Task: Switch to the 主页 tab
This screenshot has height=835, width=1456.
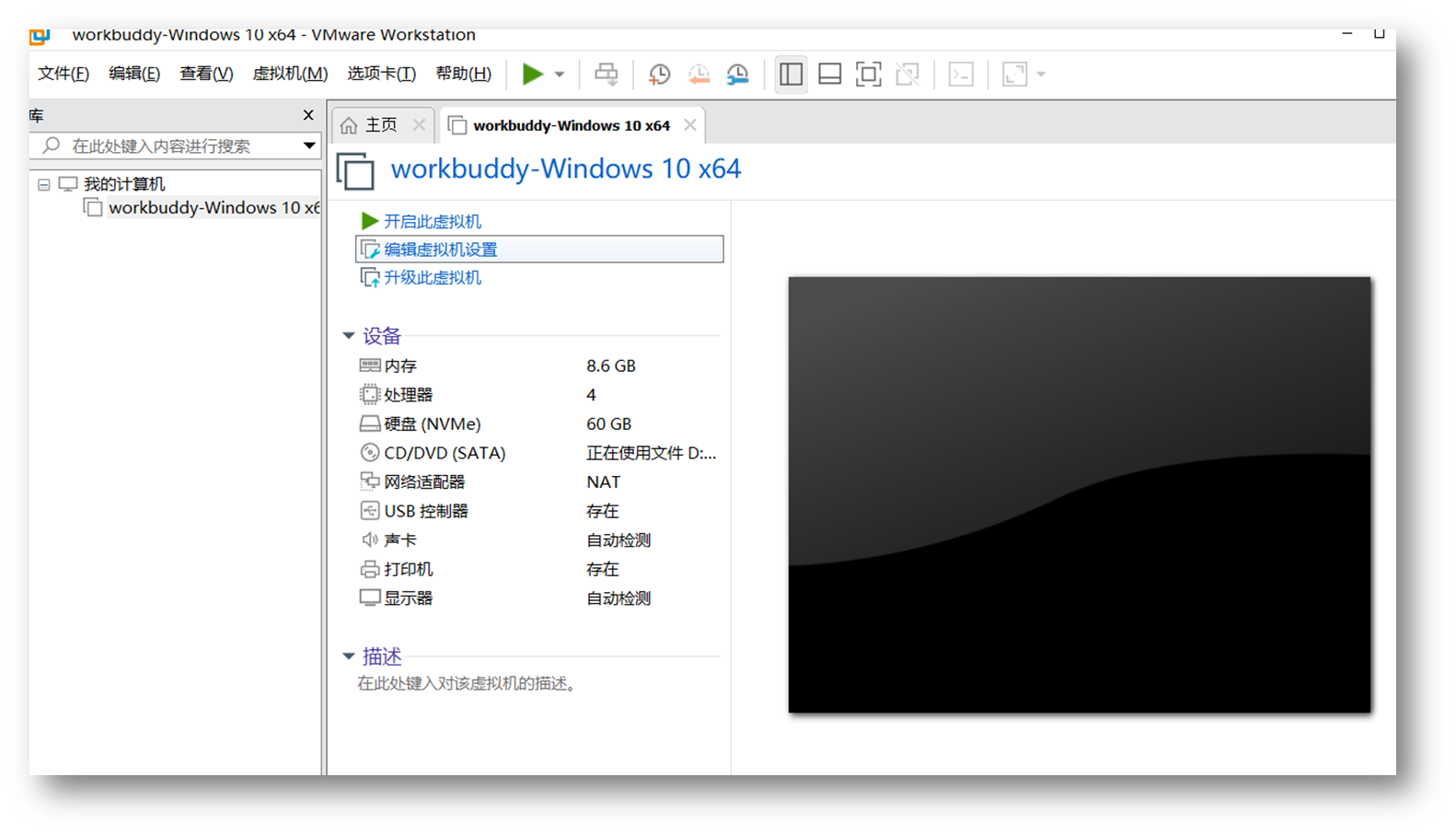Action: coord(382,125)
